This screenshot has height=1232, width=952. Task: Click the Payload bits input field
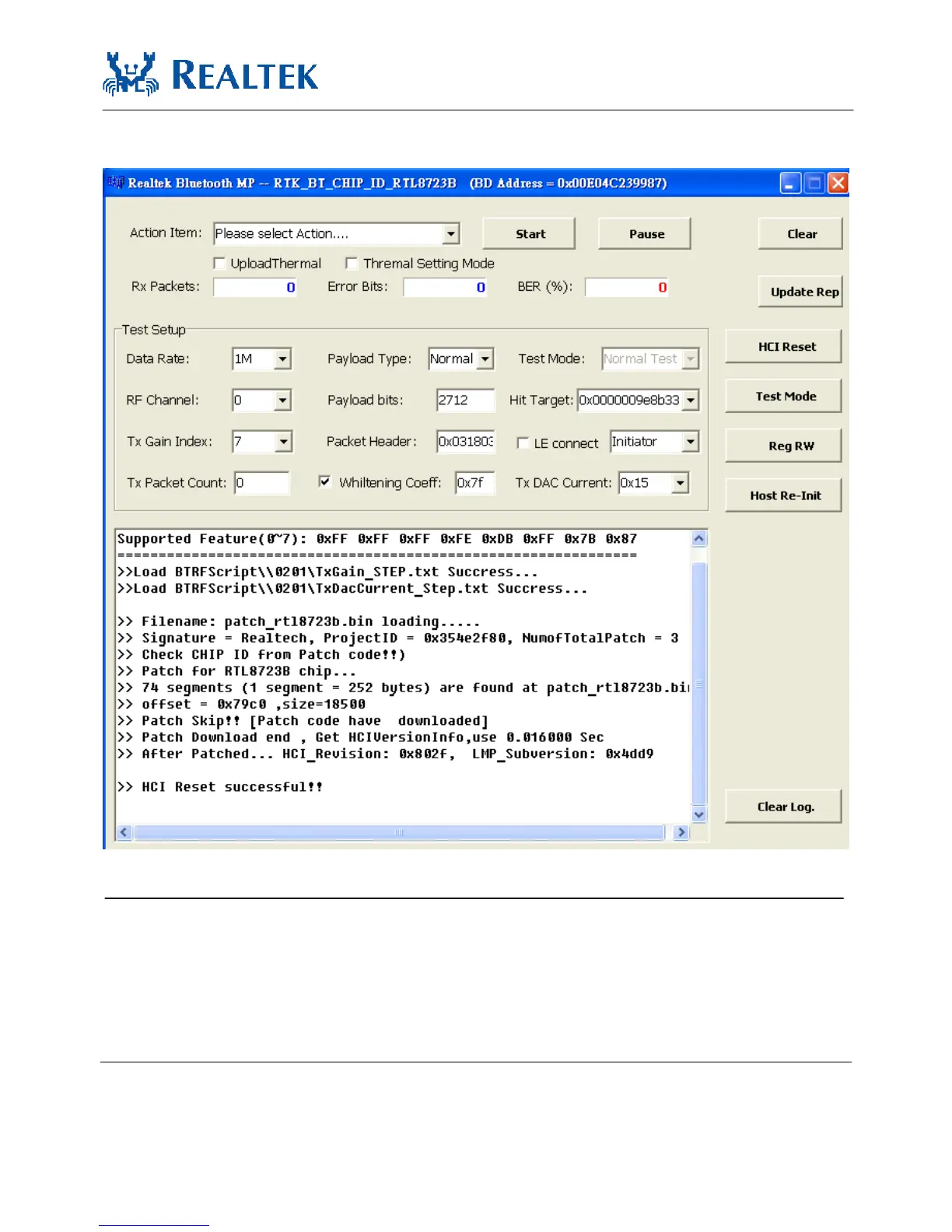point(465,400)
